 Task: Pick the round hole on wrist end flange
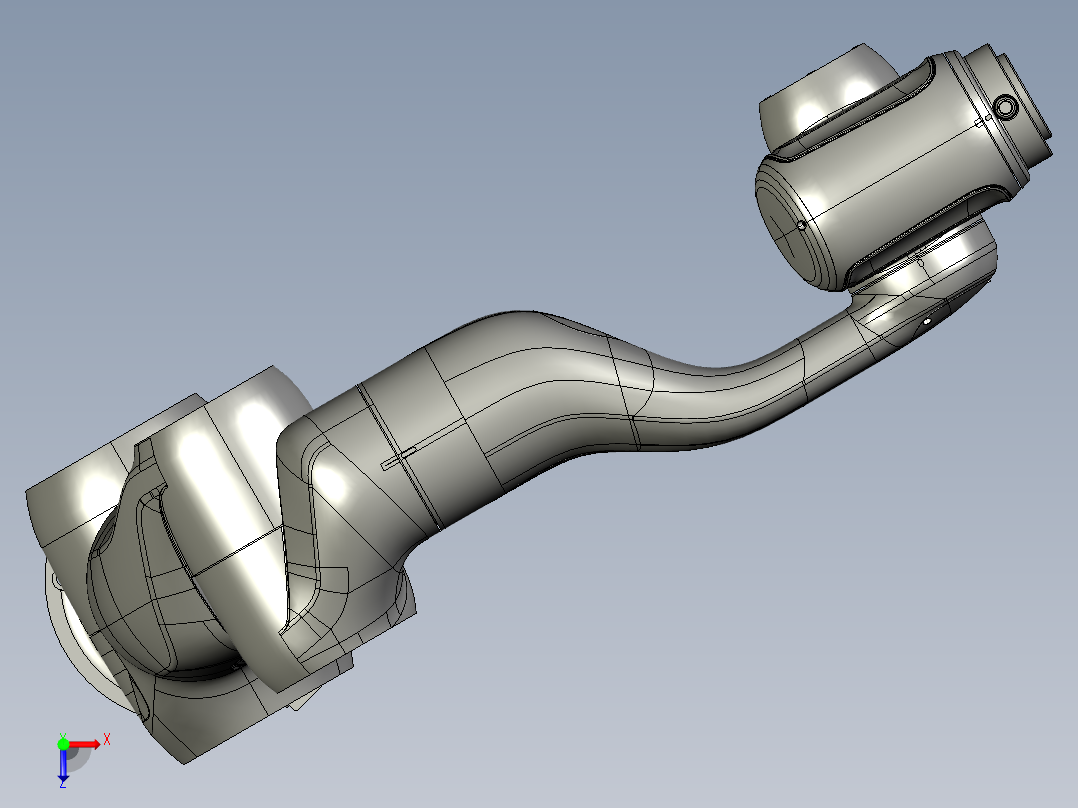coord(1006,107)
